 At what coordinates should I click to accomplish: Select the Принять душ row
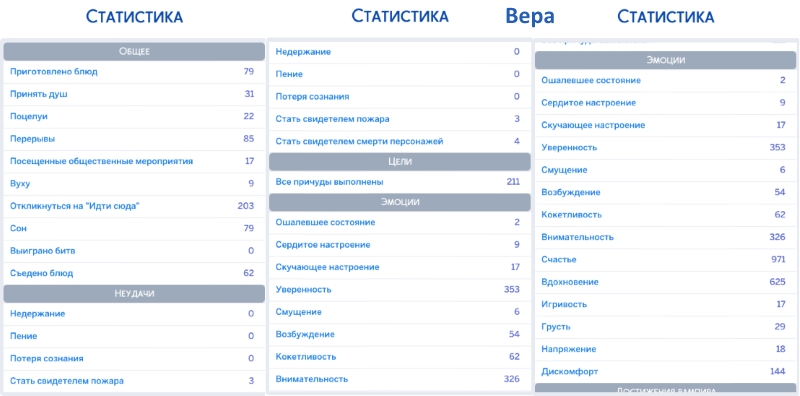tap(134, 94)
